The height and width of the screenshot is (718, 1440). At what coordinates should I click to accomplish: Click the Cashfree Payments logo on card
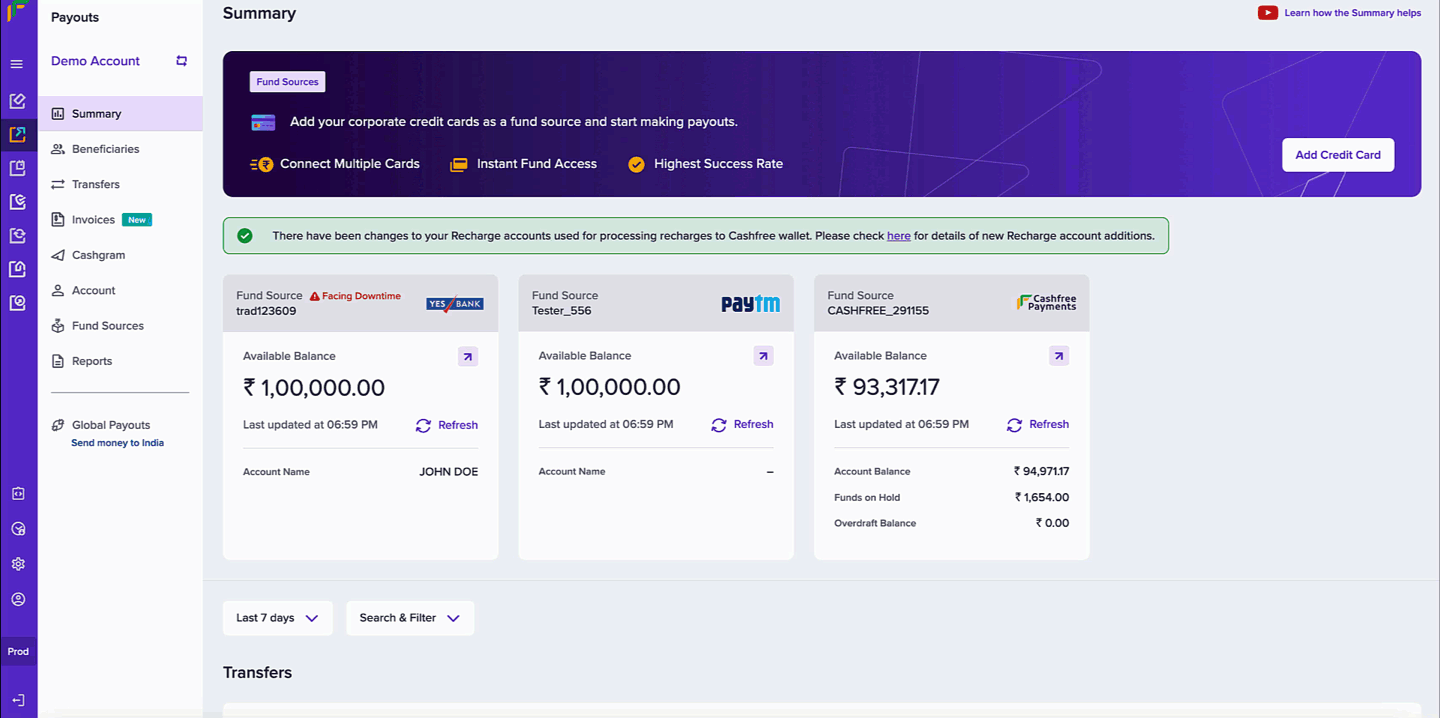1046,302
